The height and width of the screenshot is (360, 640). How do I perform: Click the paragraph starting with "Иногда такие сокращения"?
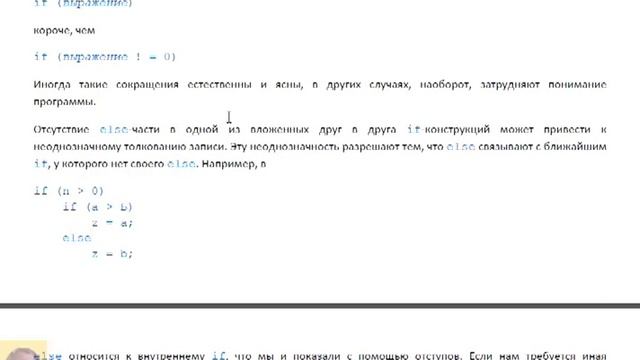[x=320, y=93]
